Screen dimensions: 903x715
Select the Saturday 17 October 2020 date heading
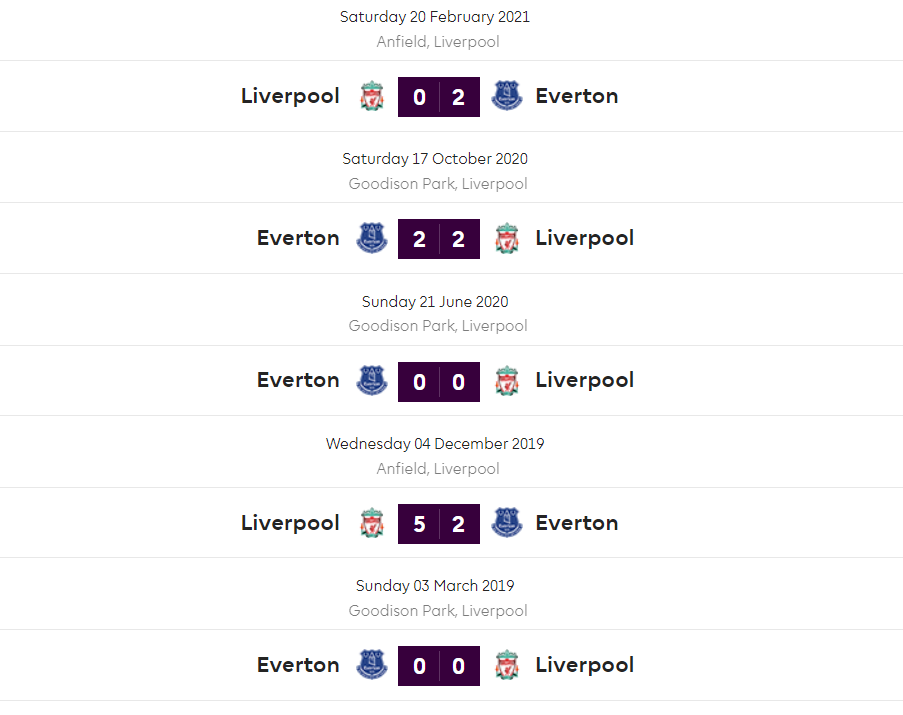point(435,159)
